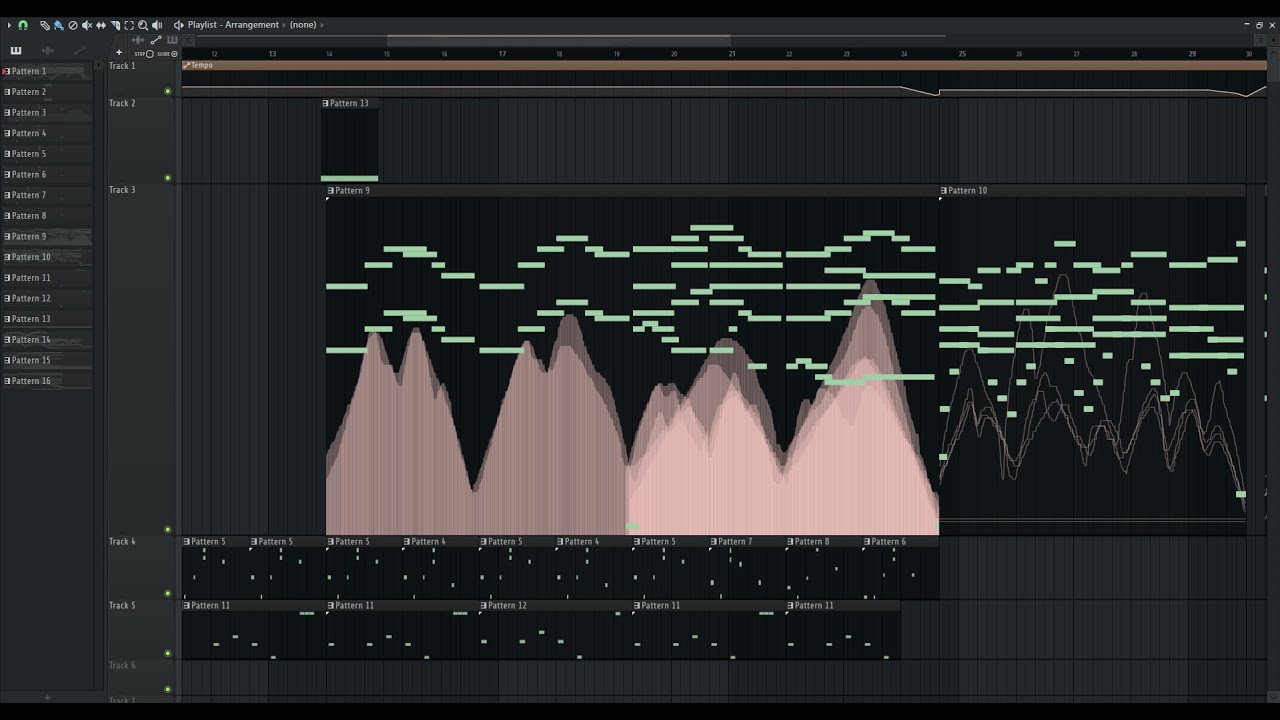1280x720 pixels.
Task: Open the Pattern 7 clip menu in Track 4
Action: click(x=715, y=542)
